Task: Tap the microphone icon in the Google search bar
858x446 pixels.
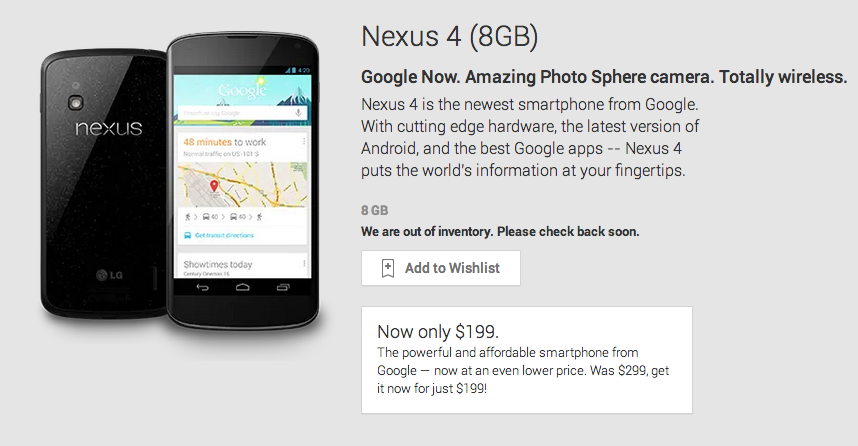Action: (x=298, y=113)
